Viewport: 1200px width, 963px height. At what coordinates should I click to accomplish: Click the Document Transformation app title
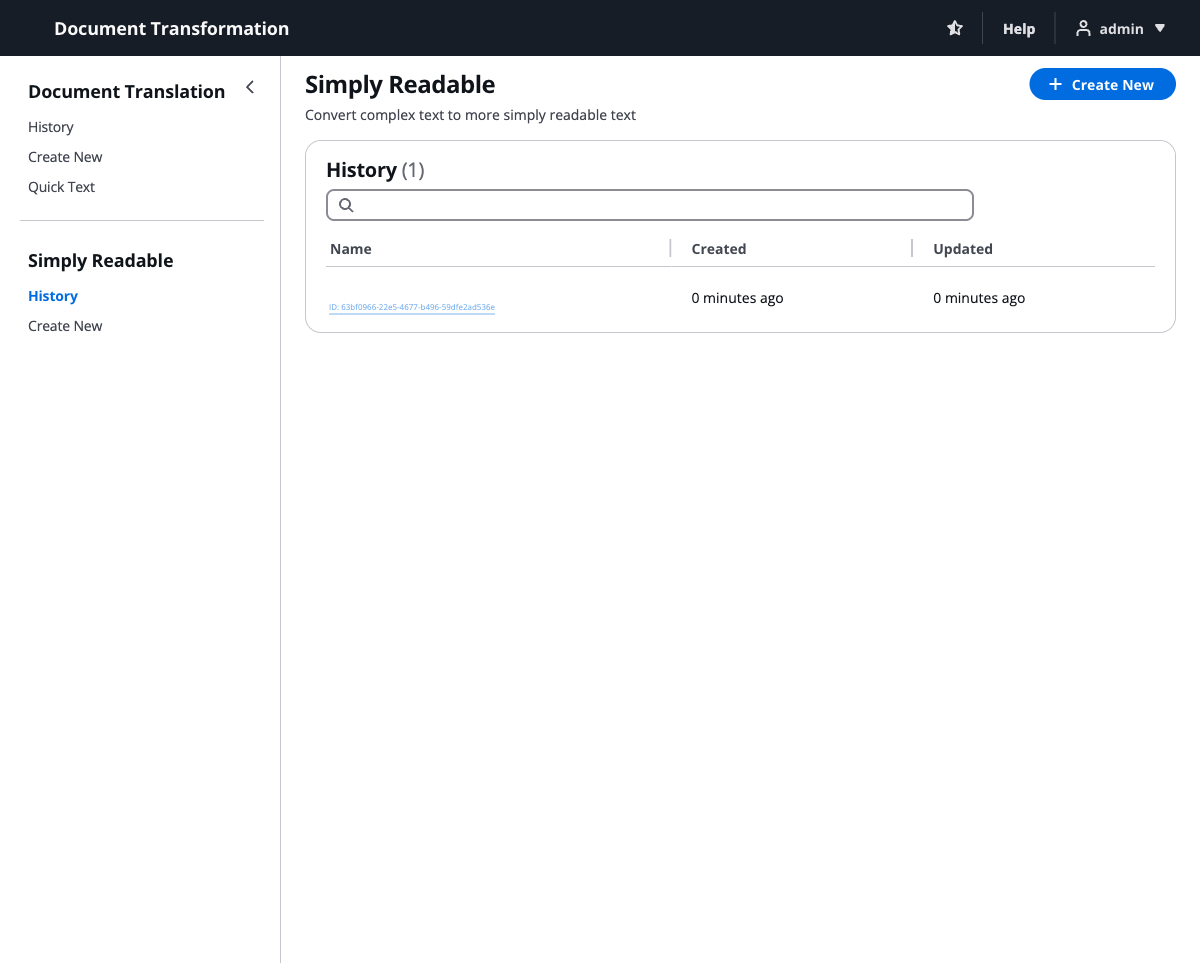[x=171, y=29]
